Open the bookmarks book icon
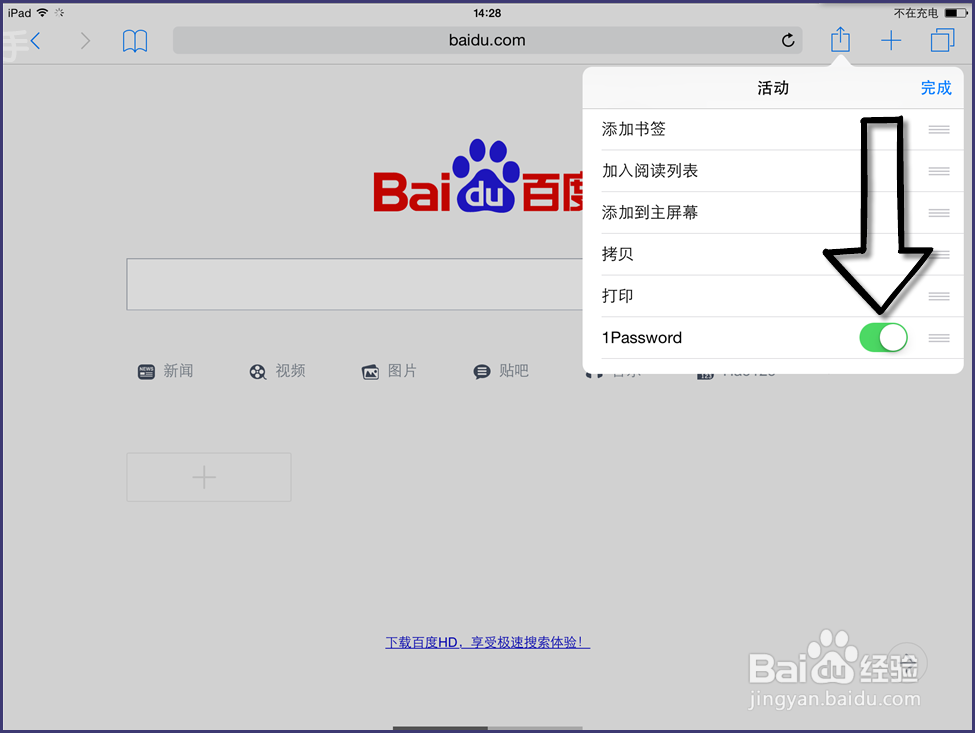Image resolution: width=975 pixels, height=733 pixels. coord(134,41)
